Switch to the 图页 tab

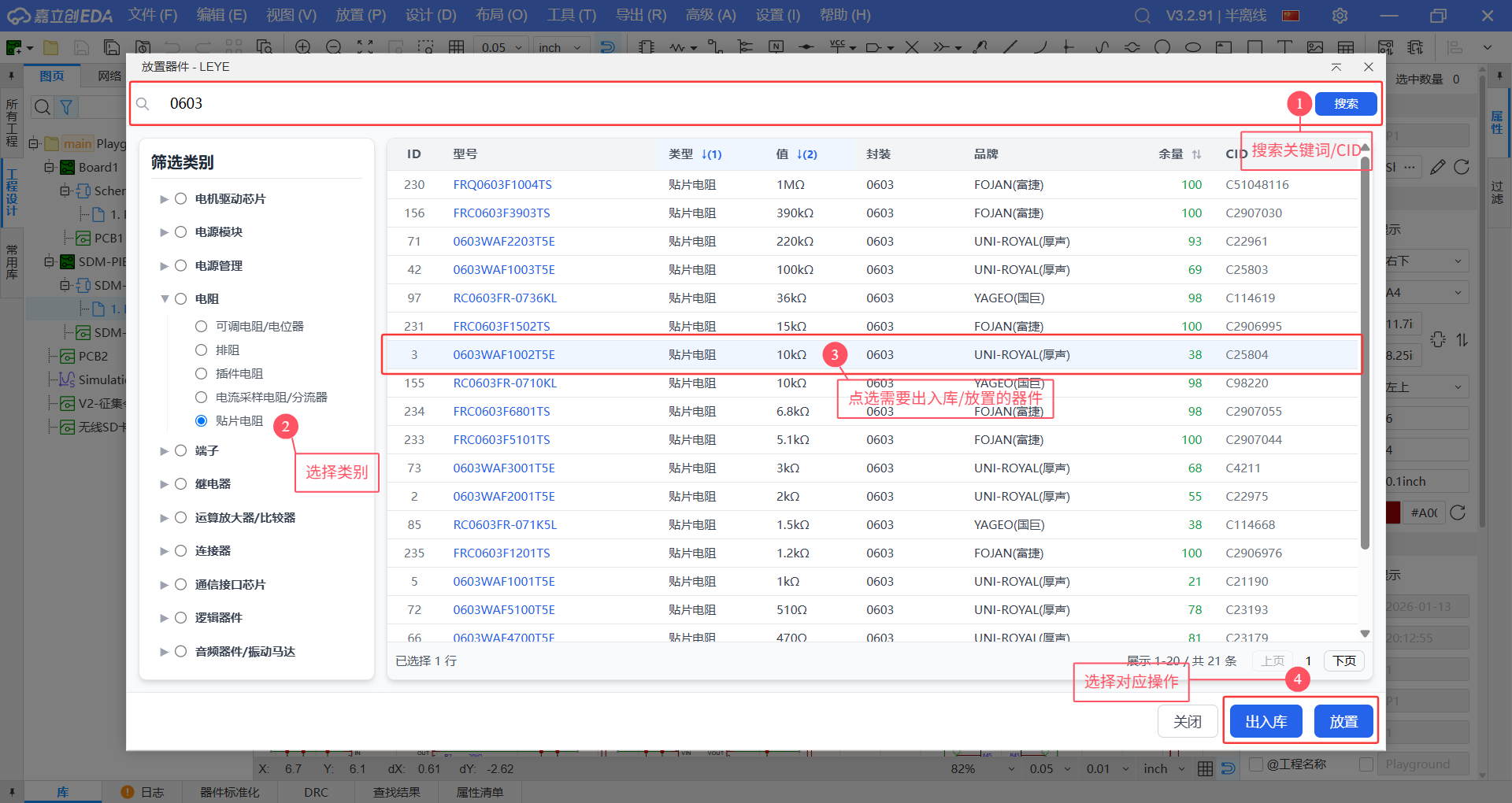click(52, 76)
